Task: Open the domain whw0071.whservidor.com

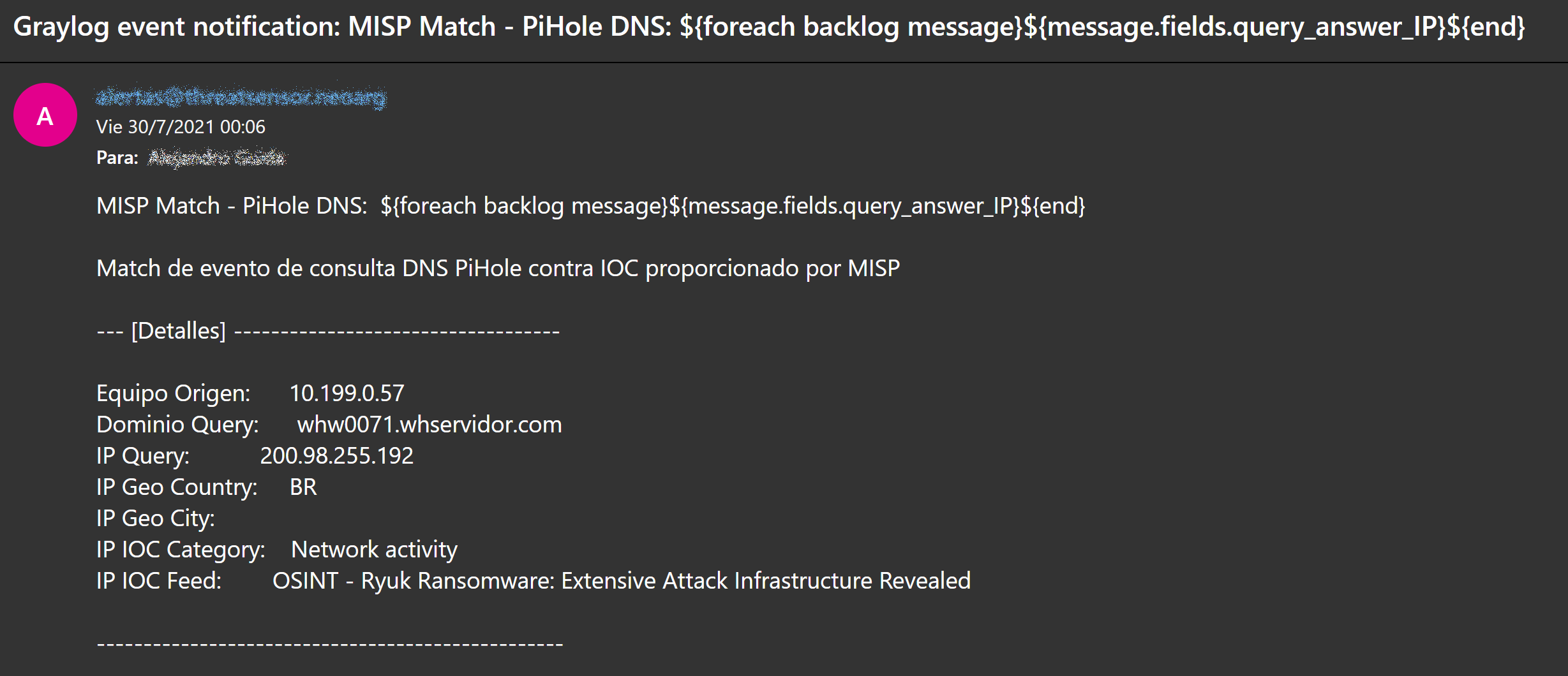Action: [x=429, y=425]
